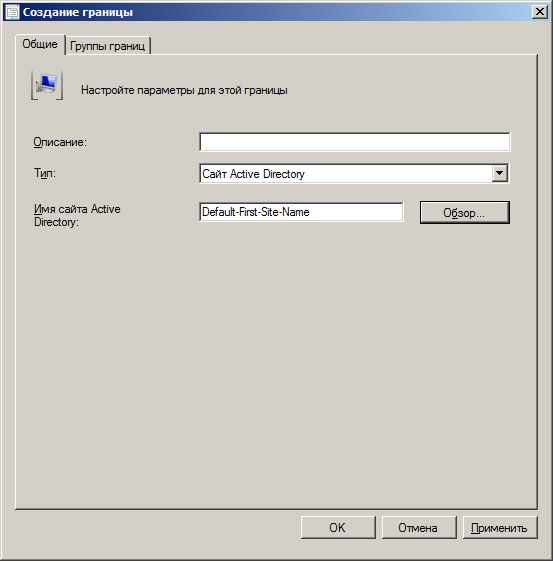Click the Применить button
This screenshot has width=553, height=561.
pyautogui.click(x=500, y=527)
